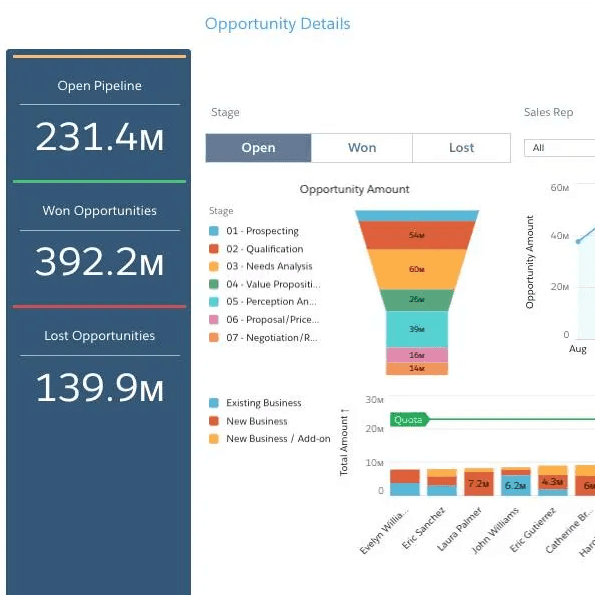The image size is (595, 595).
Task: Click the Opportunity Details title
Action: coord(277,24)
